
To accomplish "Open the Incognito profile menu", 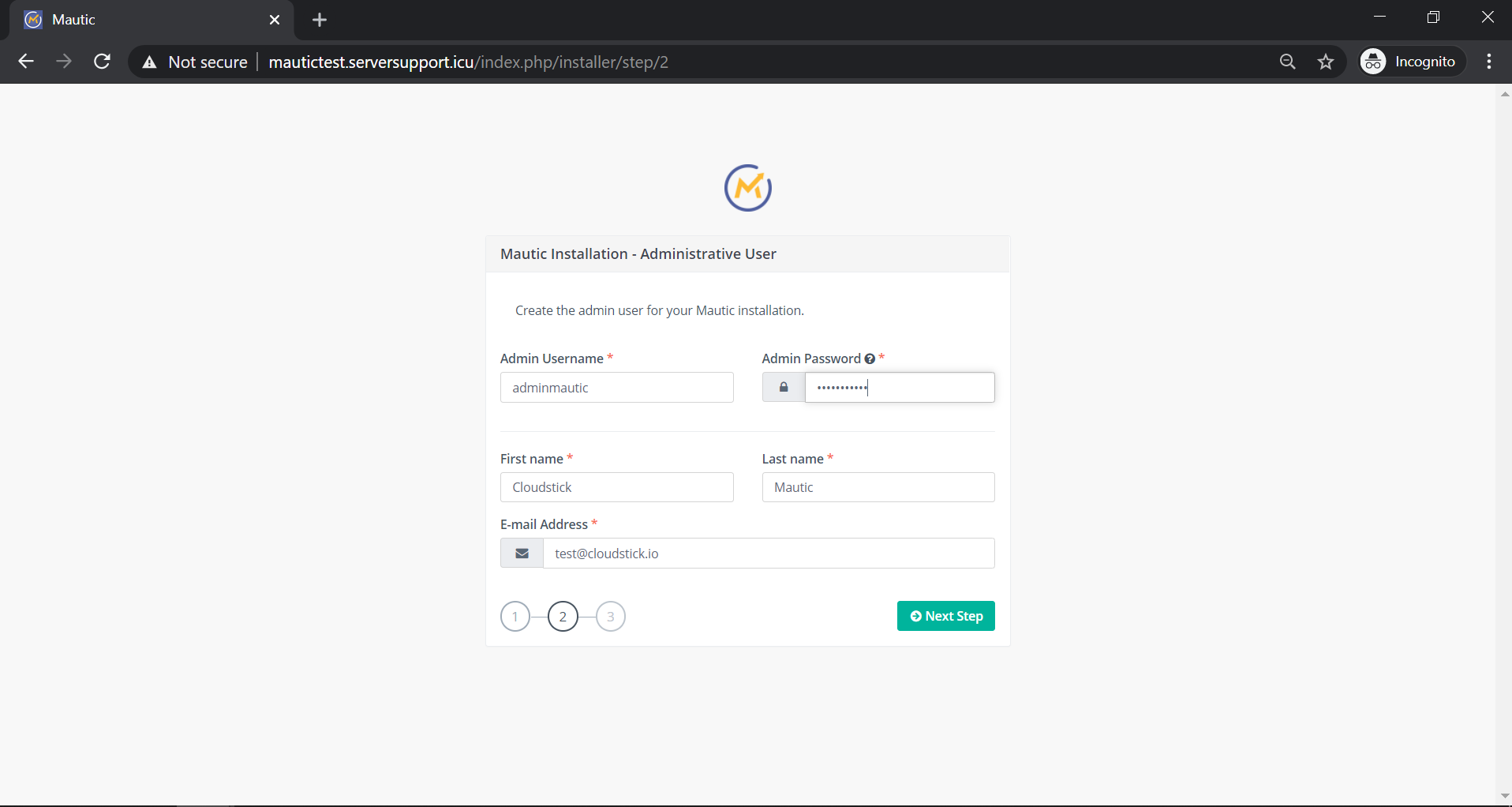I will tap(1410, 62).
